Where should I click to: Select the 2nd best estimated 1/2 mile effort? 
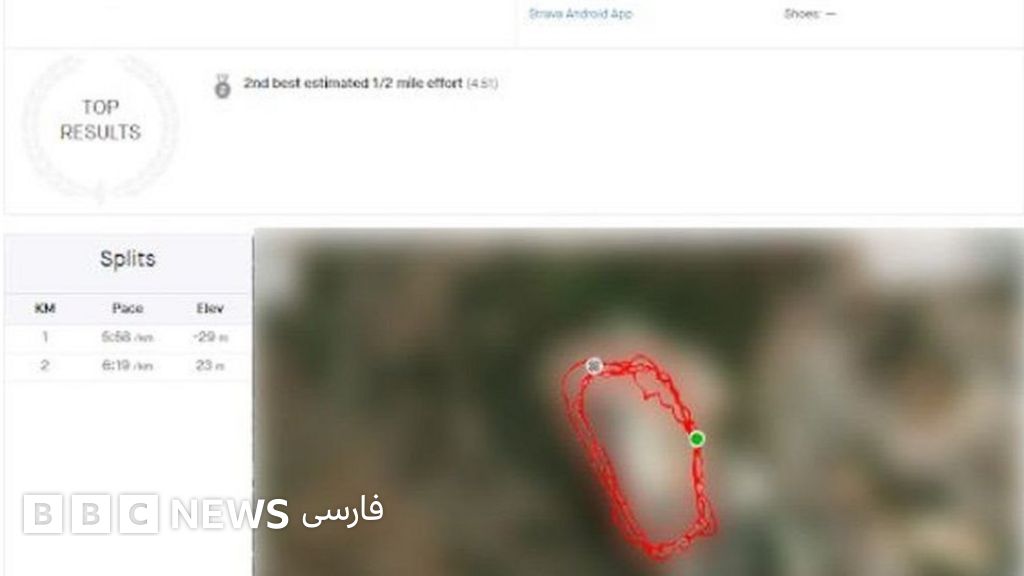pyautogui.click(x=370, y=83)
